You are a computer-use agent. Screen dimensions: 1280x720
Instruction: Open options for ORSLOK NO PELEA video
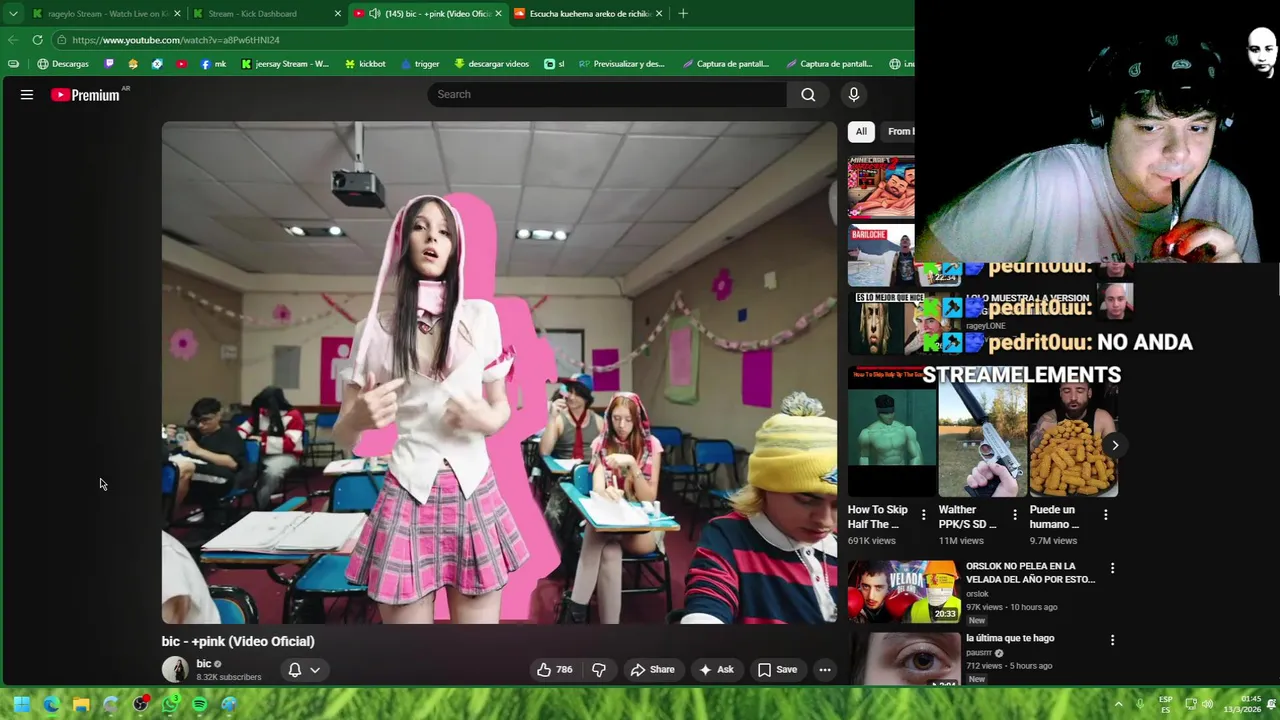(x=1112, y=568)
